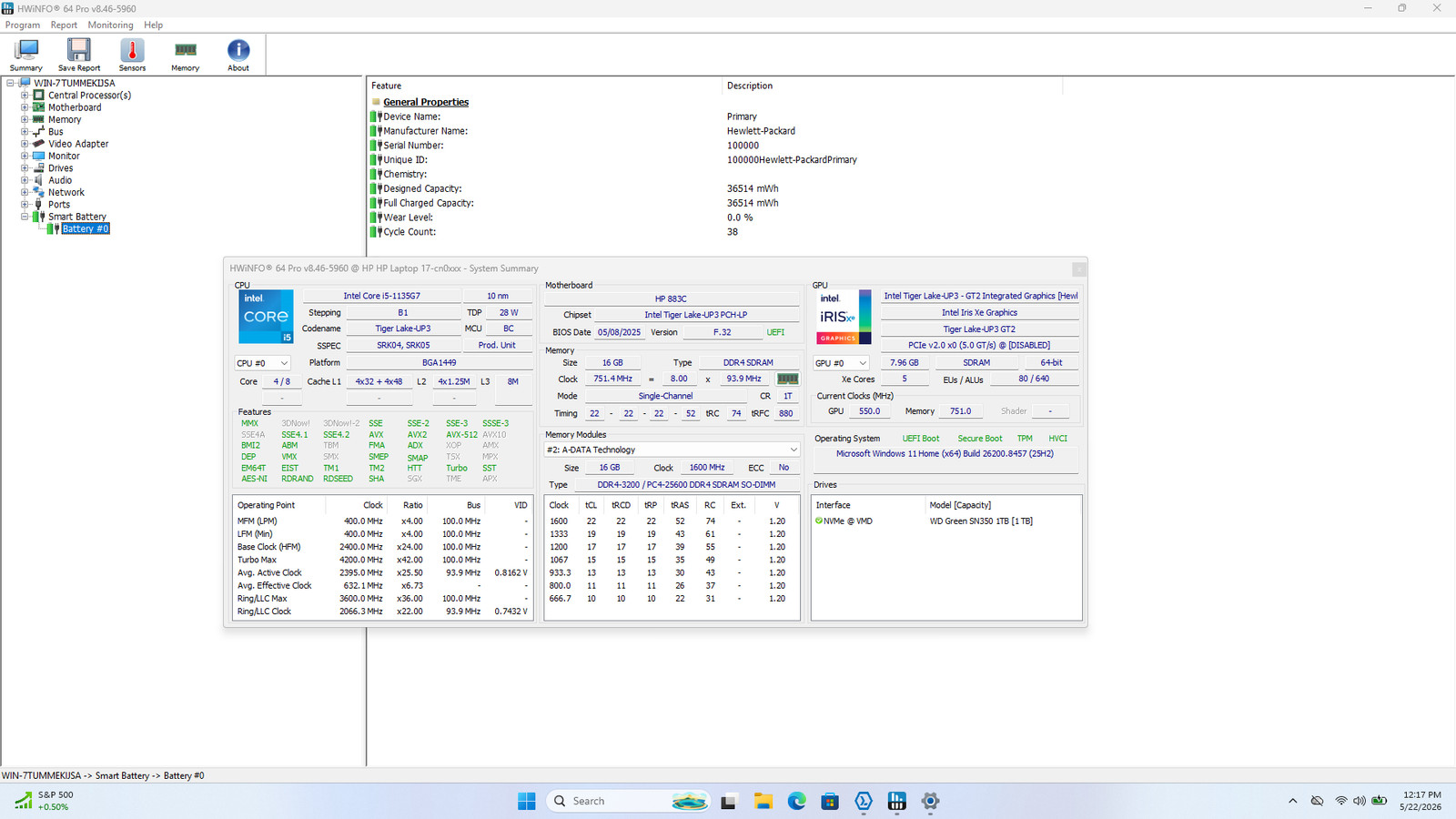
Task: Collapse the WIN-7TUMMEKIJSA root node
Action: [11, 83]
